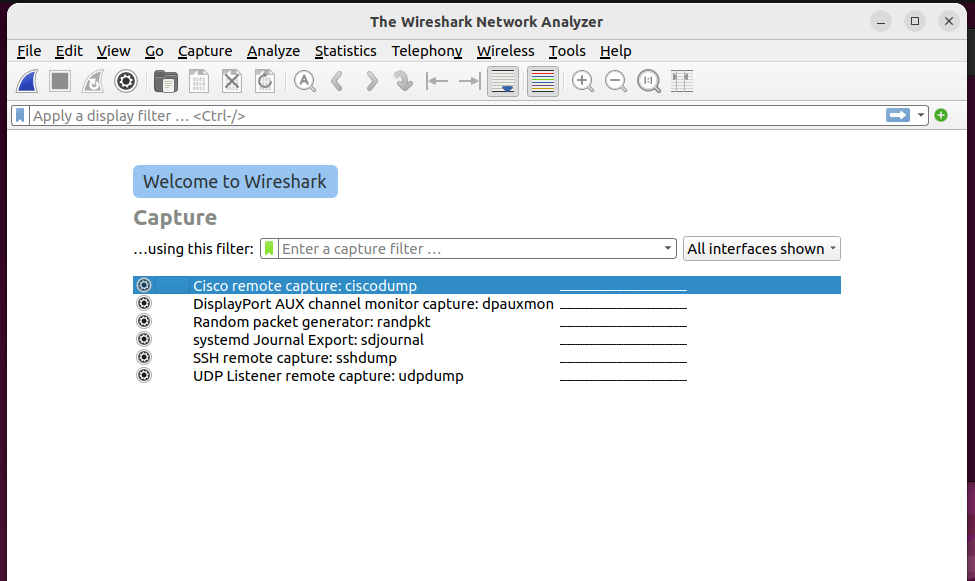Click the find packet magnifier icon

point(305,81)
